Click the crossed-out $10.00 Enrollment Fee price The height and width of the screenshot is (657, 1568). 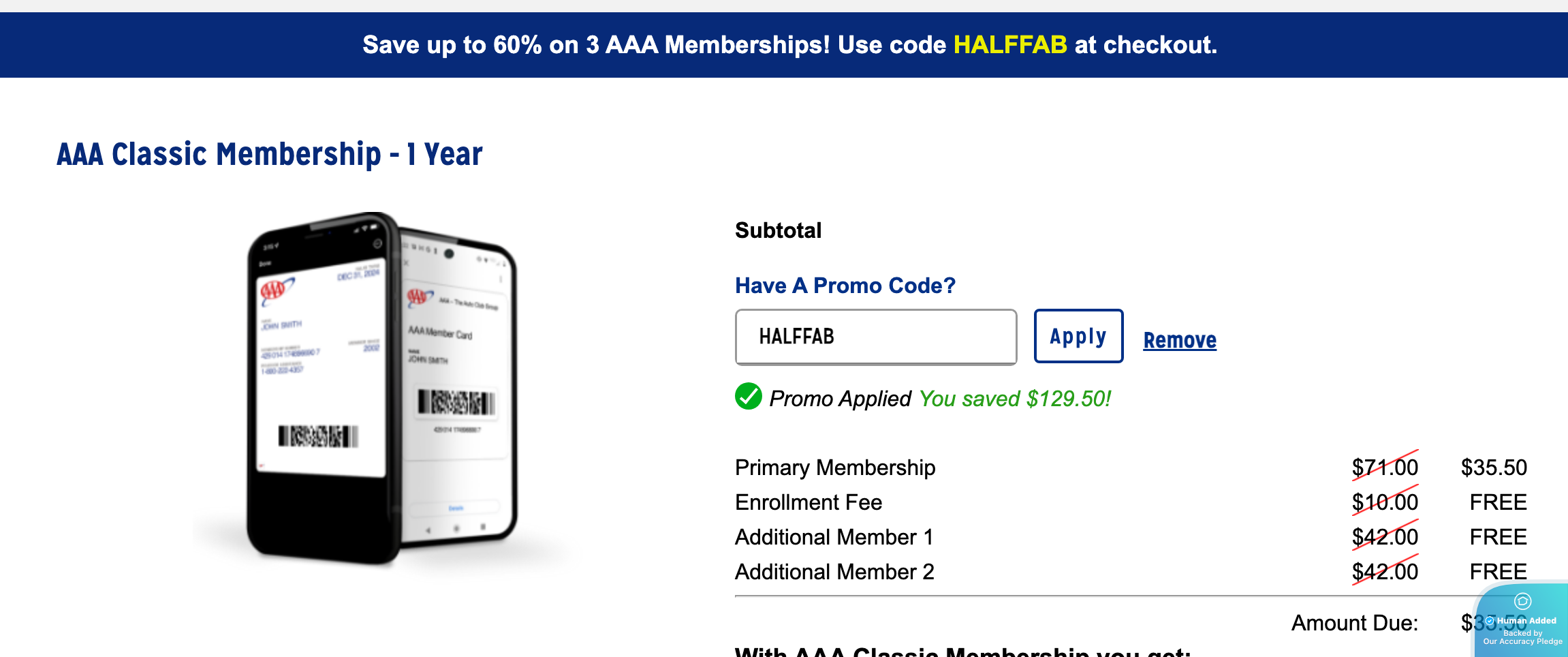pyautogui.click(x=1385, y=502)
